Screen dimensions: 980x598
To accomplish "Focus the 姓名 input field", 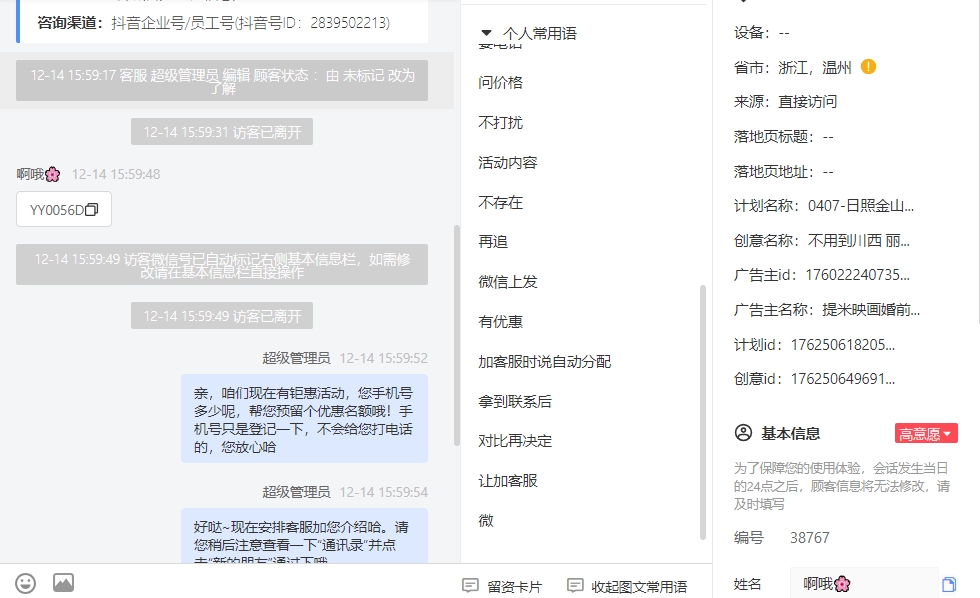I will point(864,584).
